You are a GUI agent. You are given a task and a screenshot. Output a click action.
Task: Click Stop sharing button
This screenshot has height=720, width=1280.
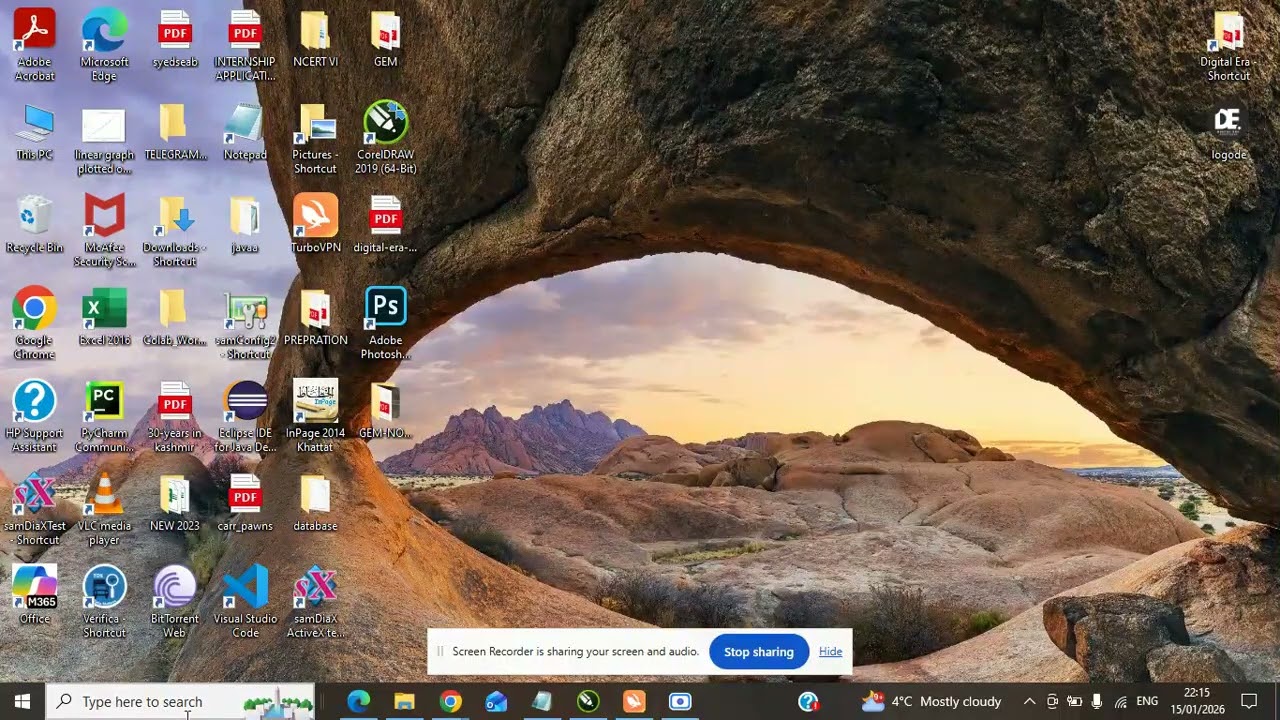pos(759,652)
